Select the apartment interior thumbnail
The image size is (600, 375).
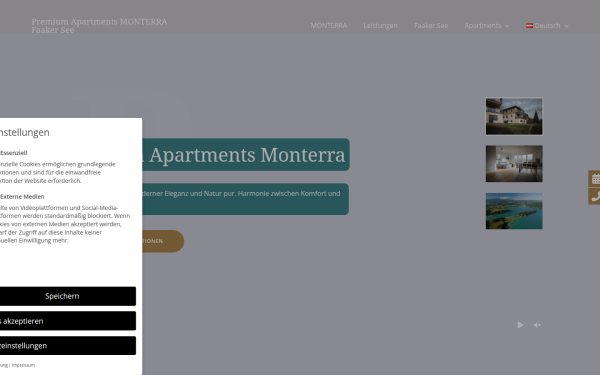pos(514,164)
